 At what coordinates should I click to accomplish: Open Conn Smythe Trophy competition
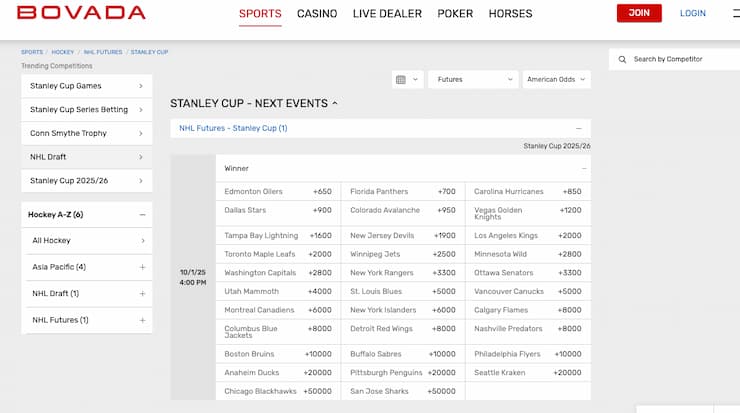click(x=87, y=134)
